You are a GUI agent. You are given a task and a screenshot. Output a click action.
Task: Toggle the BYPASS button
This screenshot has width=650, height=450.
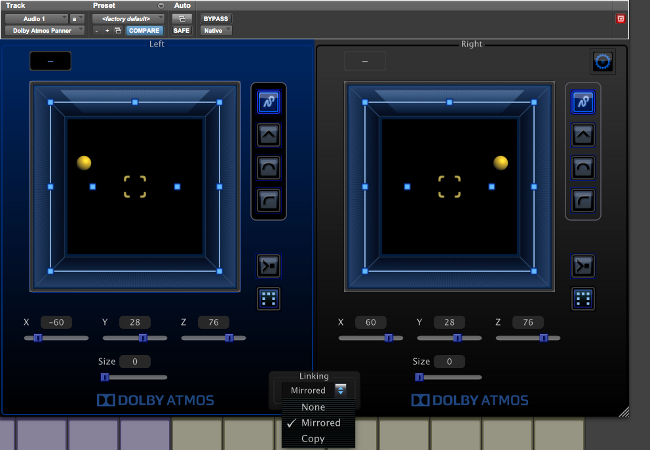(216, 19)
